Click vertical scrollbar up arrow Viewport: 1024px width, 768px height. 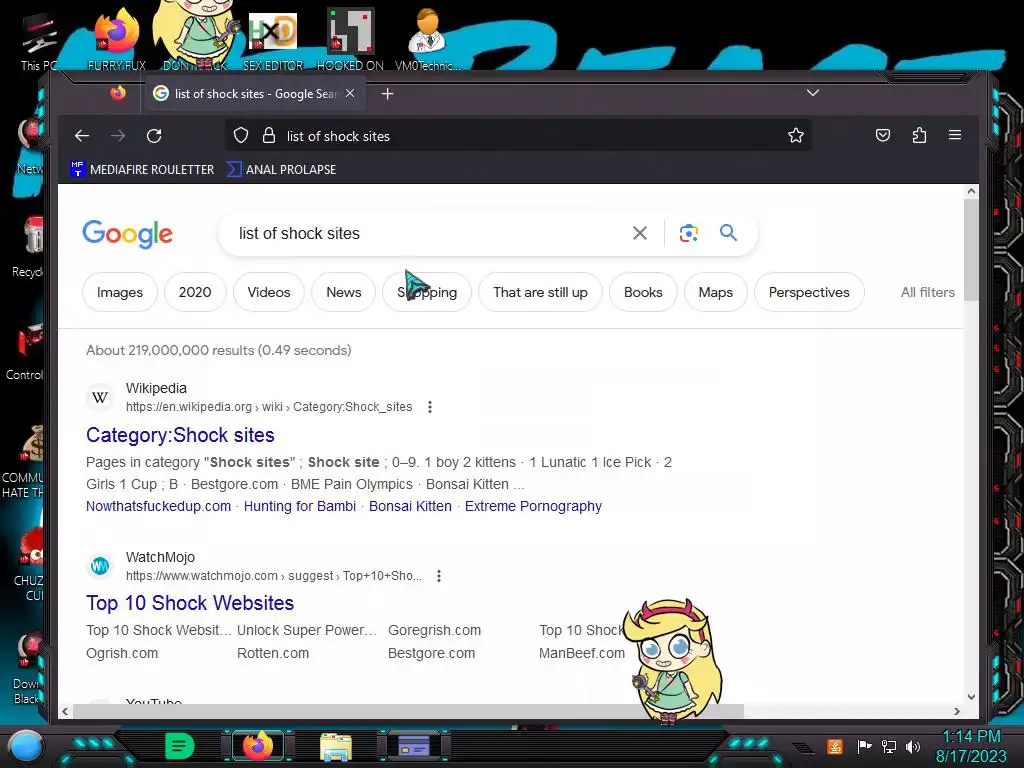tap(971, 191)
